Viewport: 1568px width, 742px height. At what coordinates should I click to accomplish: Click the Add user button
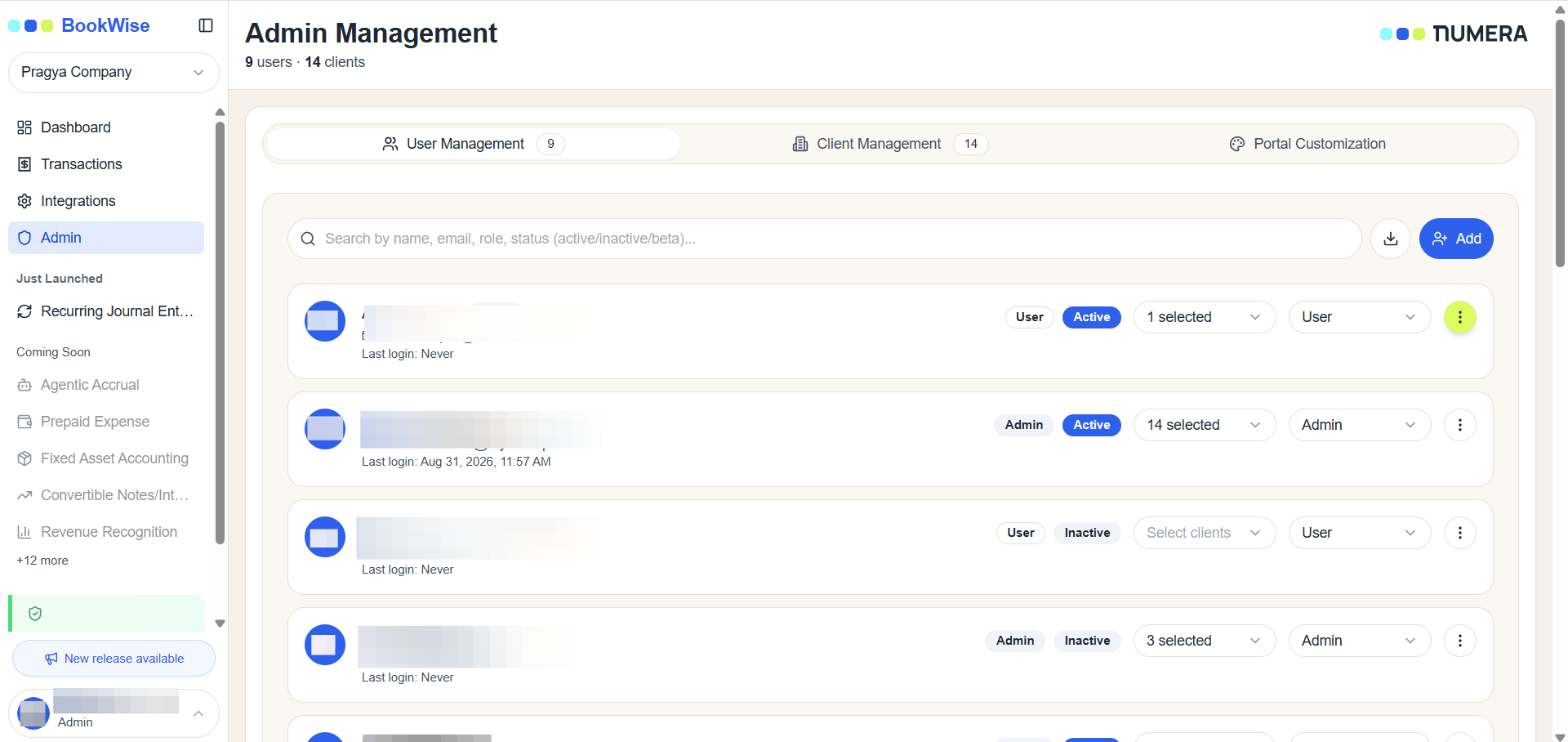click(1456, 239)
